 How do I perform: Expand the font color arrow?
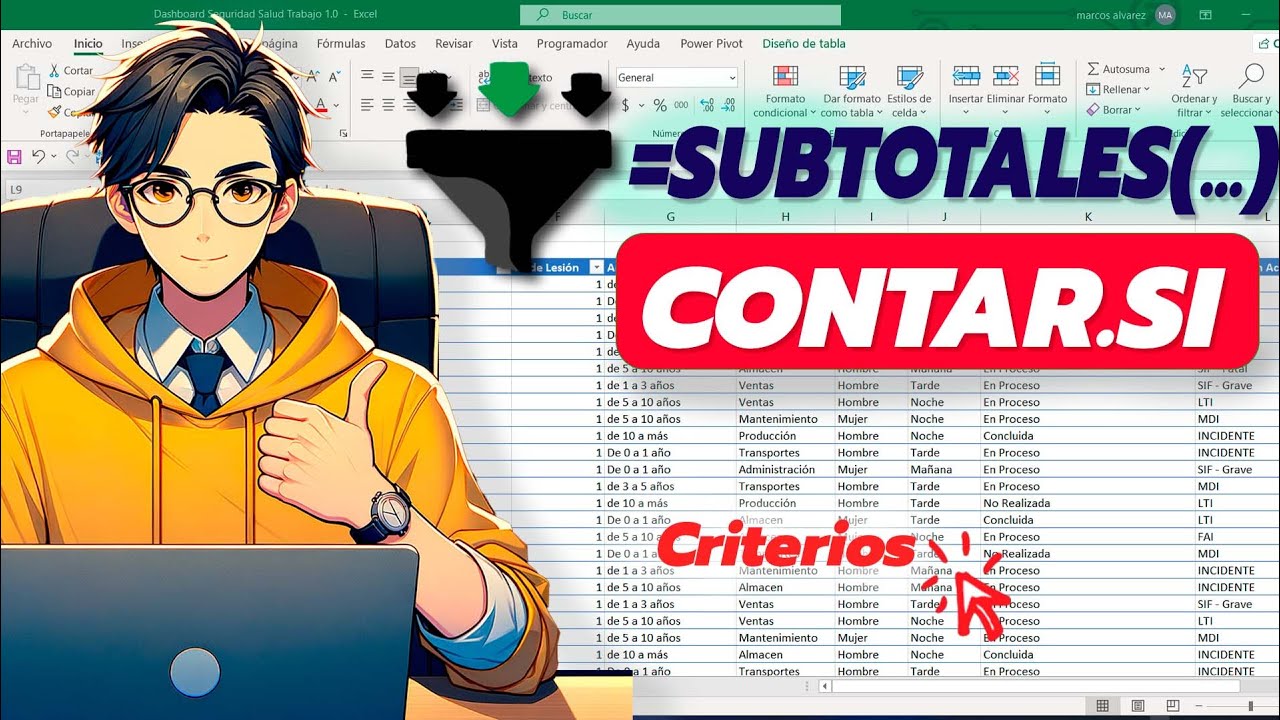tap(336, 105)
